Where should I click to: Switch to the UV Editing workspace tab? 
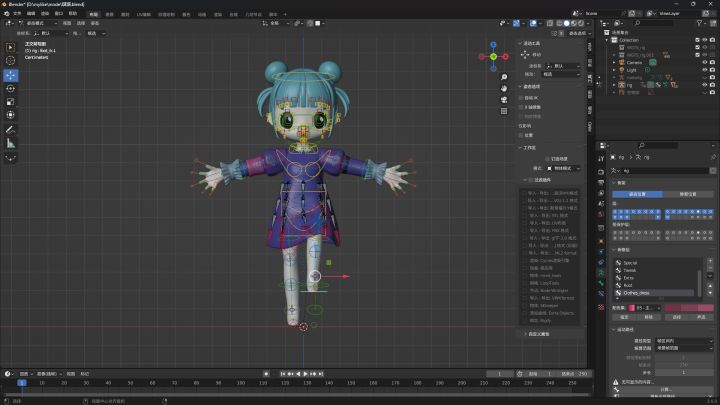coord(144,14)
